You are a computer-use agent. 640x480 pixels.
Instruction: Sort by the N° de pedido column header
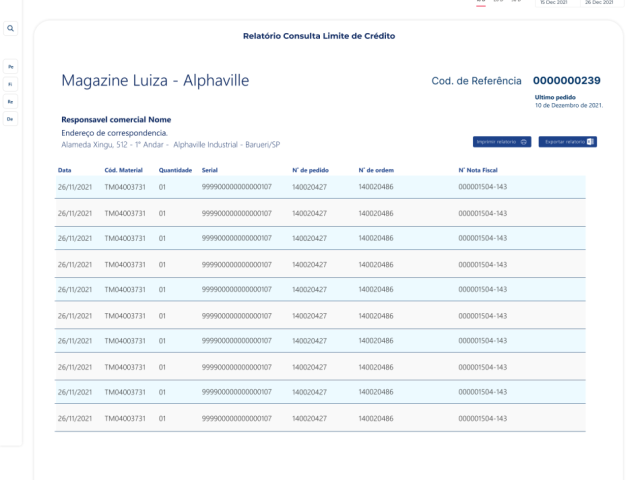(x=310, y=170)
